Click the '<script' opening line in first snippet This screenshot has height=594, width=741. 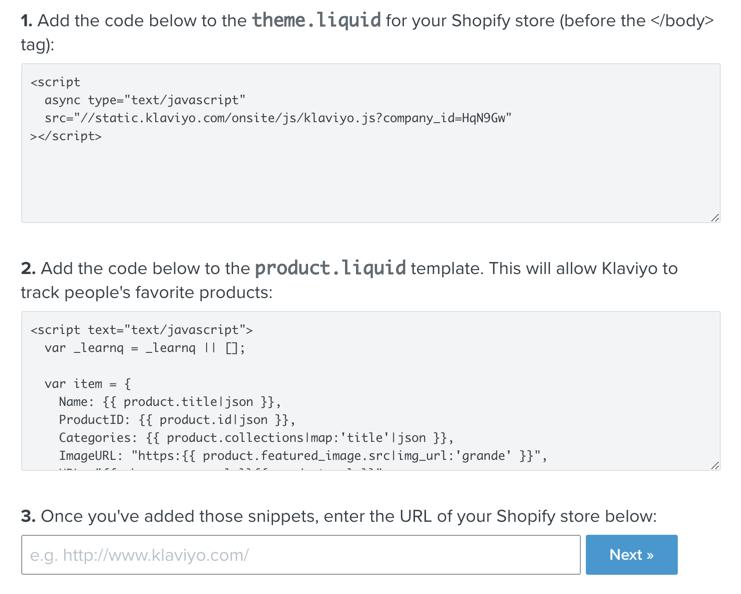coord(55,82)
